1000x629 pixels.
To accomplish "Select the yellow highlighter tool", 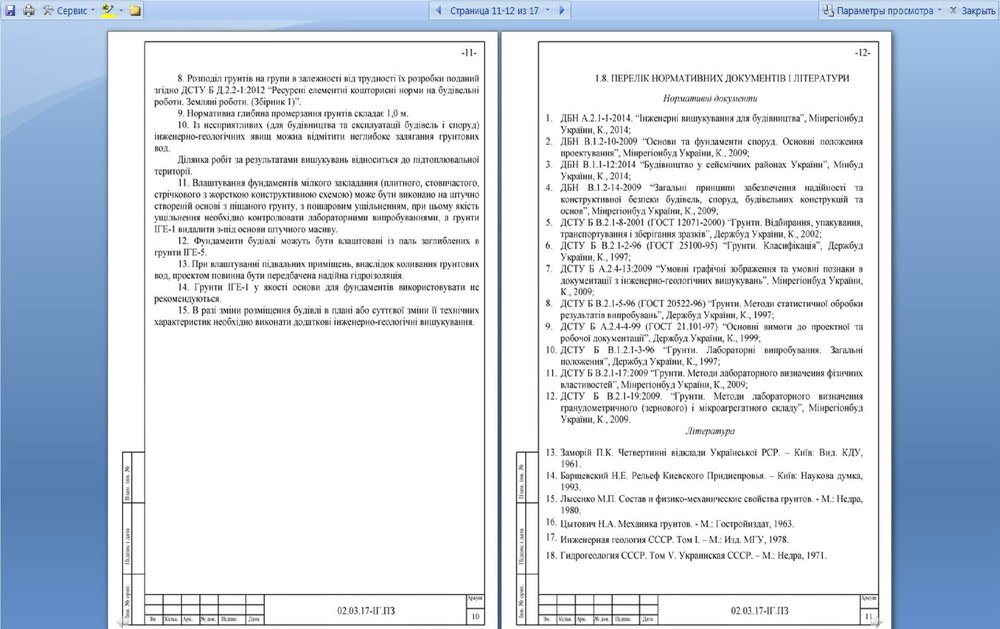I will (108, 10).
